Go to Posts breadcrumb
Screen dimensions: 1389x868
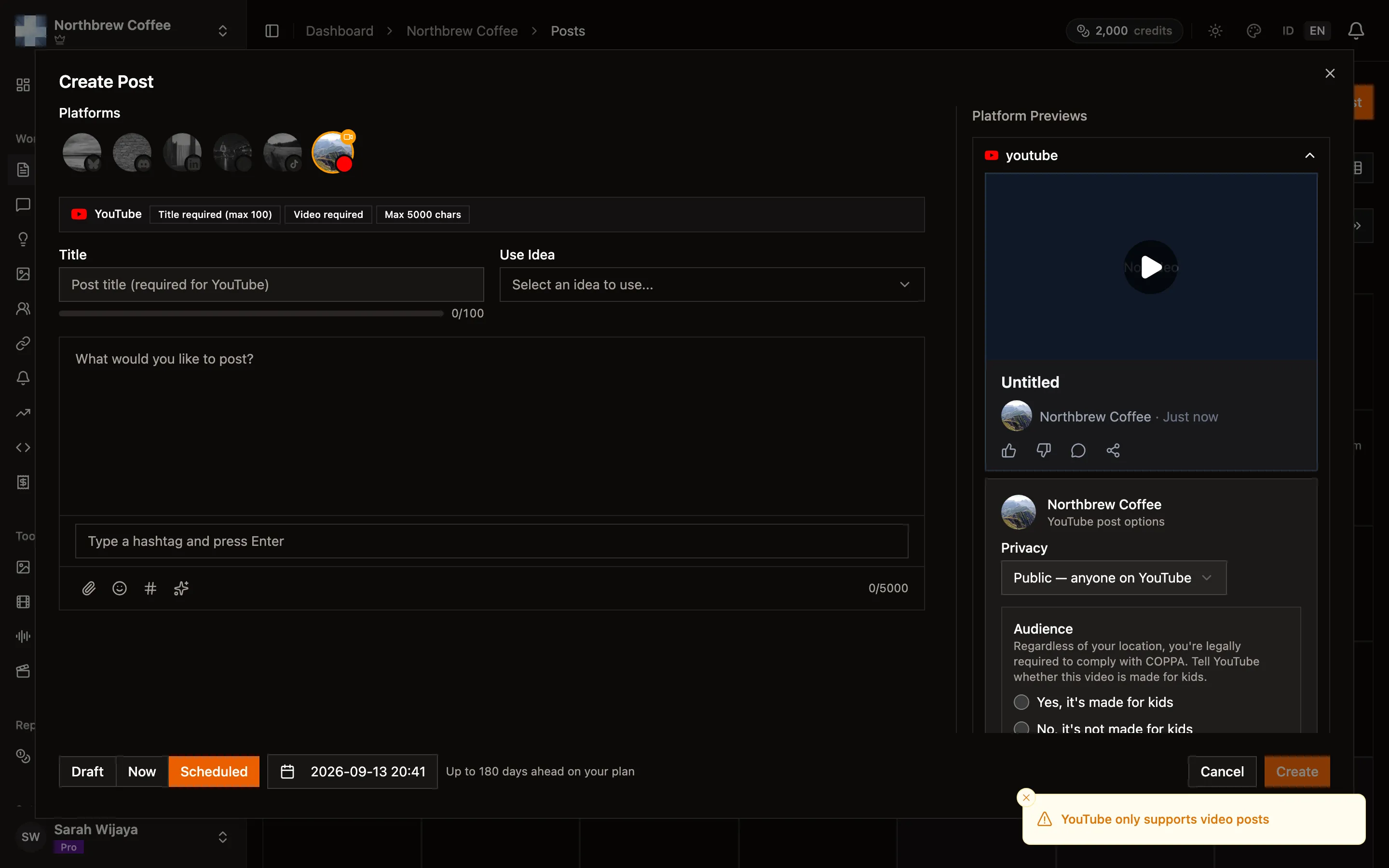568,31
